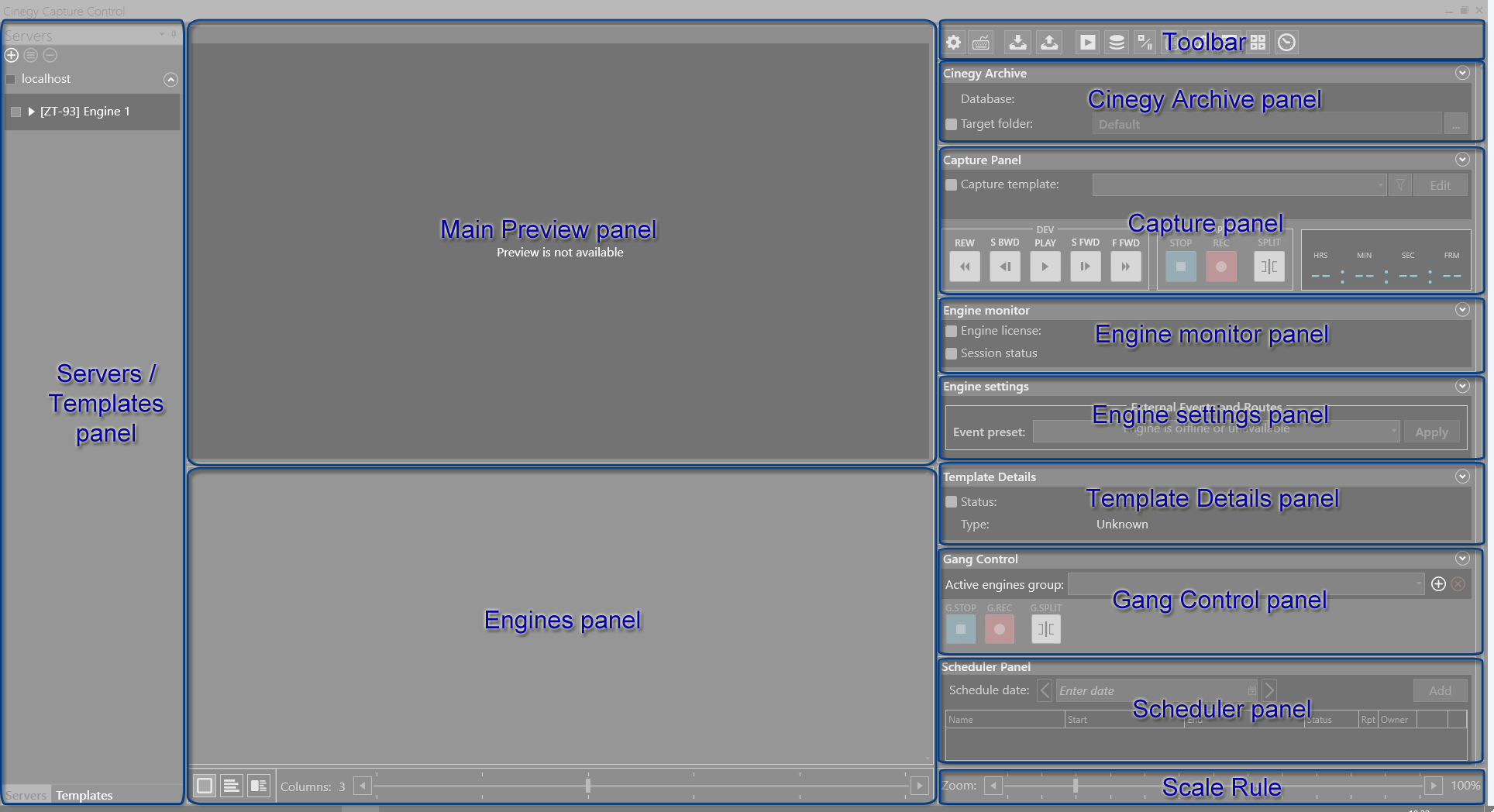Switch to the Templates tab
The image size is (1494, 812).
pos(84,795)
